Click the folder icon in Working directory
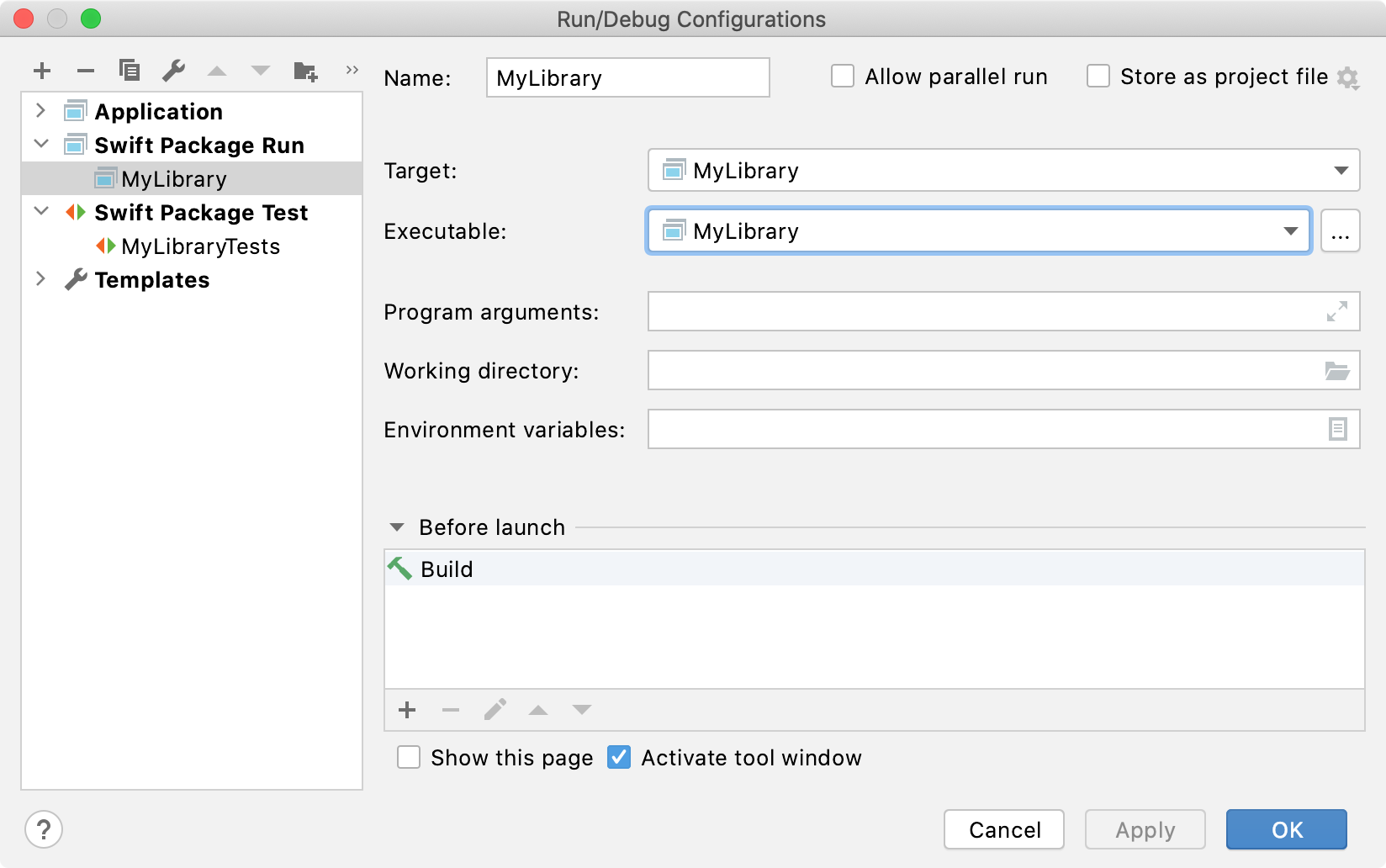The image size is (1386, 868). click(1336, 371)
